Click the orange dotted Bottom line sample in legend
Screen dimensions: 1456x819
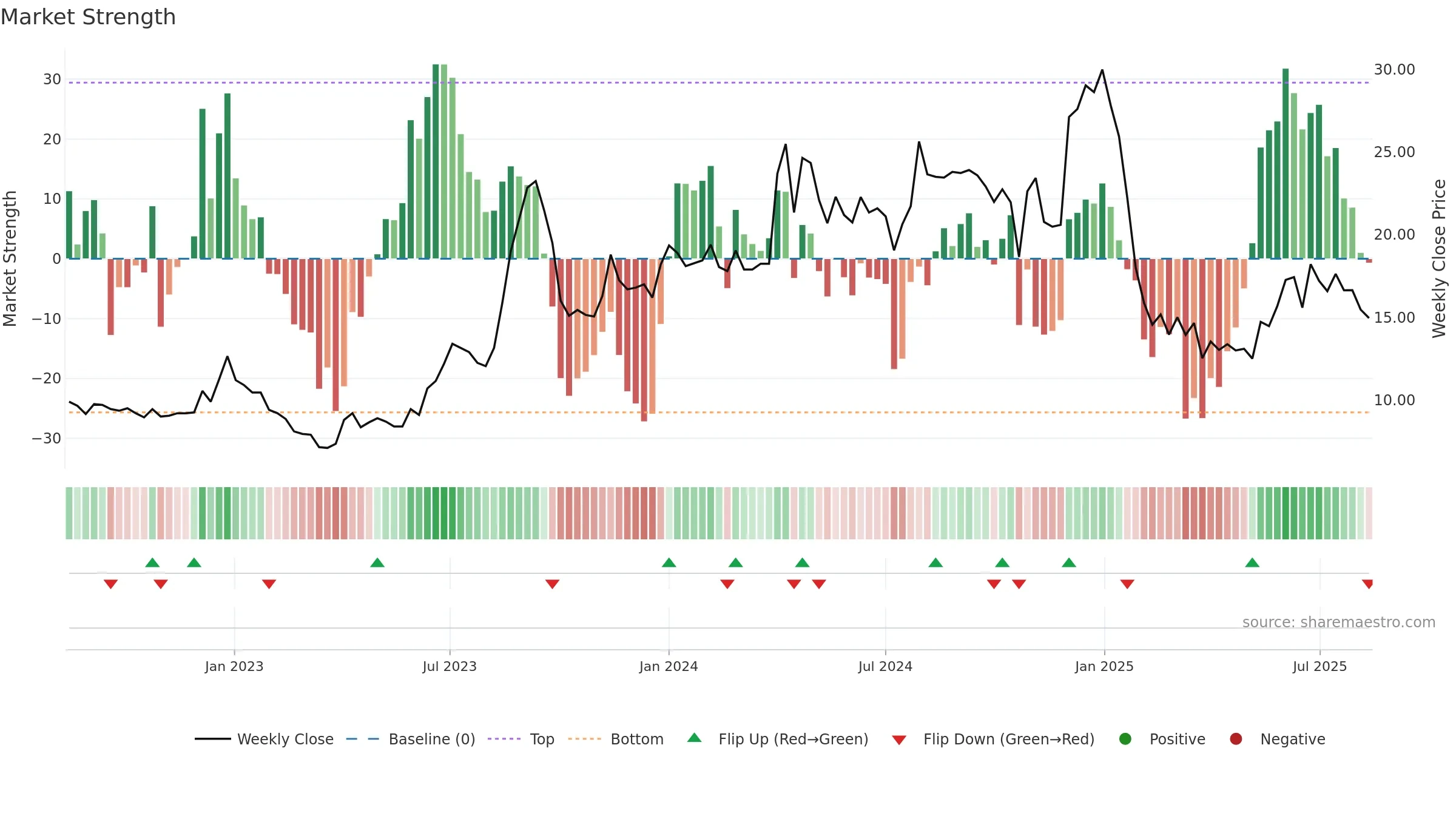tap(585, 739)
